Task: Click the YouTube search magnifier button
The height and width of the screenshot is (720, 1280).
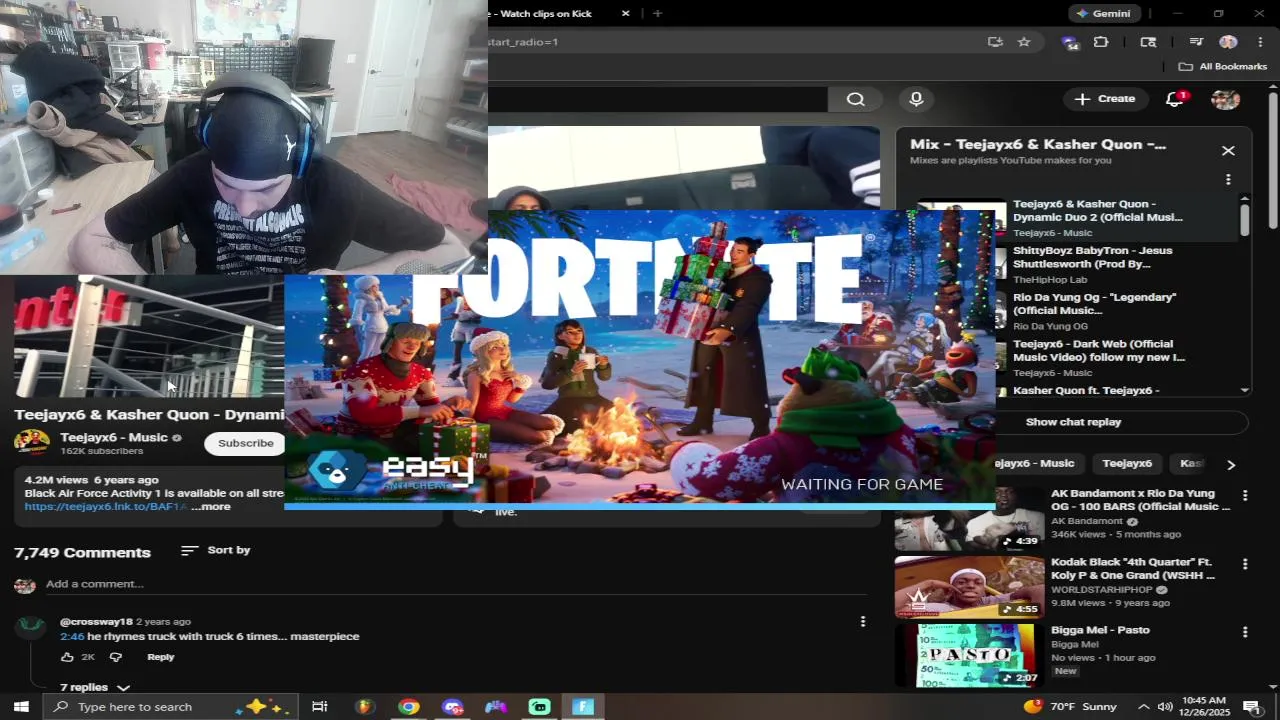Action: [x=855, y=99]
